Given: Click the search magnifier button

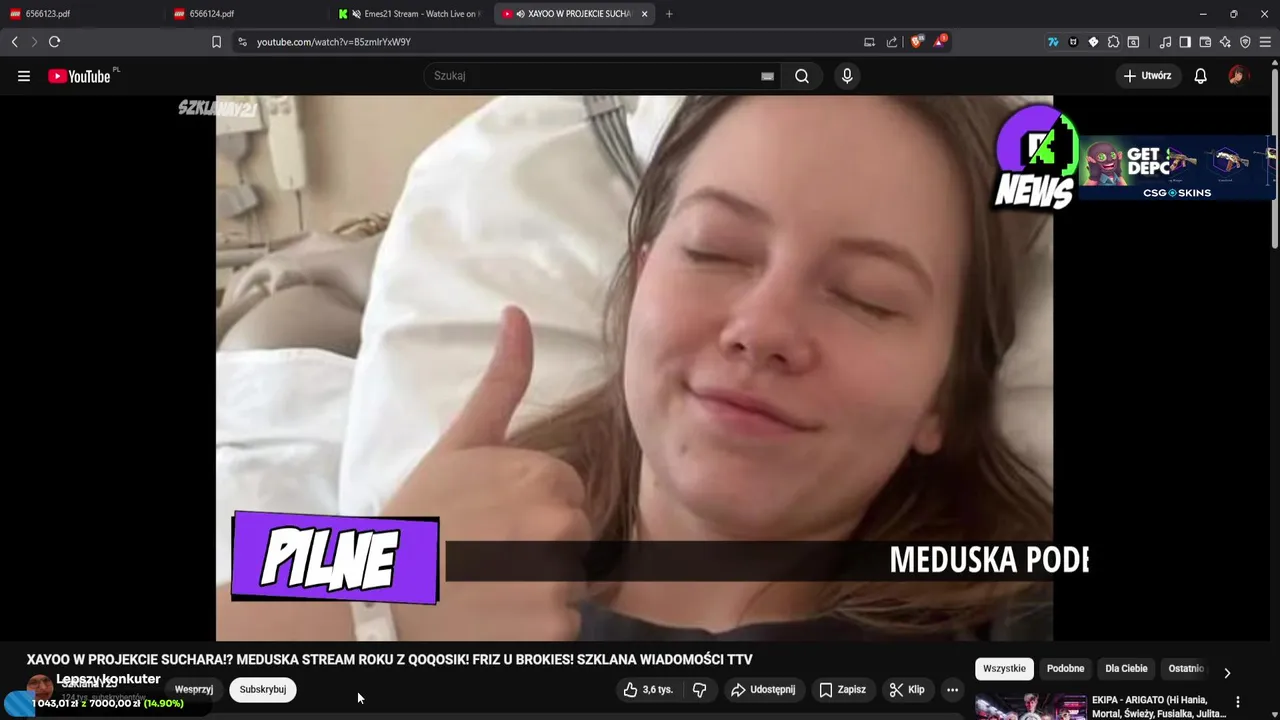Looking at the screenshot, I should click(802, 76).
